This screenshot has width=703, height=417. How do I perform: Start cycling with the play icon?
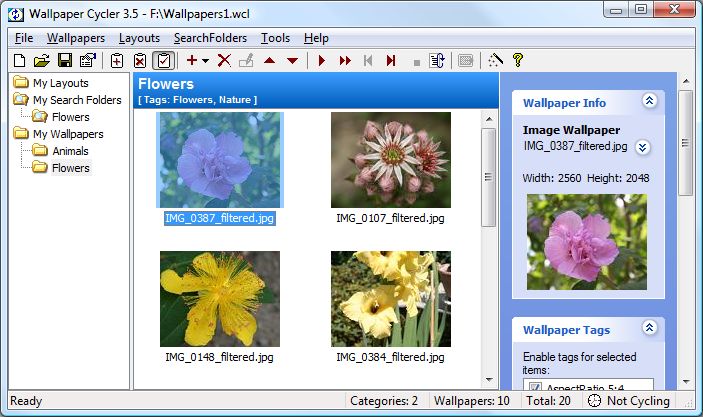(x=322, y=61)
